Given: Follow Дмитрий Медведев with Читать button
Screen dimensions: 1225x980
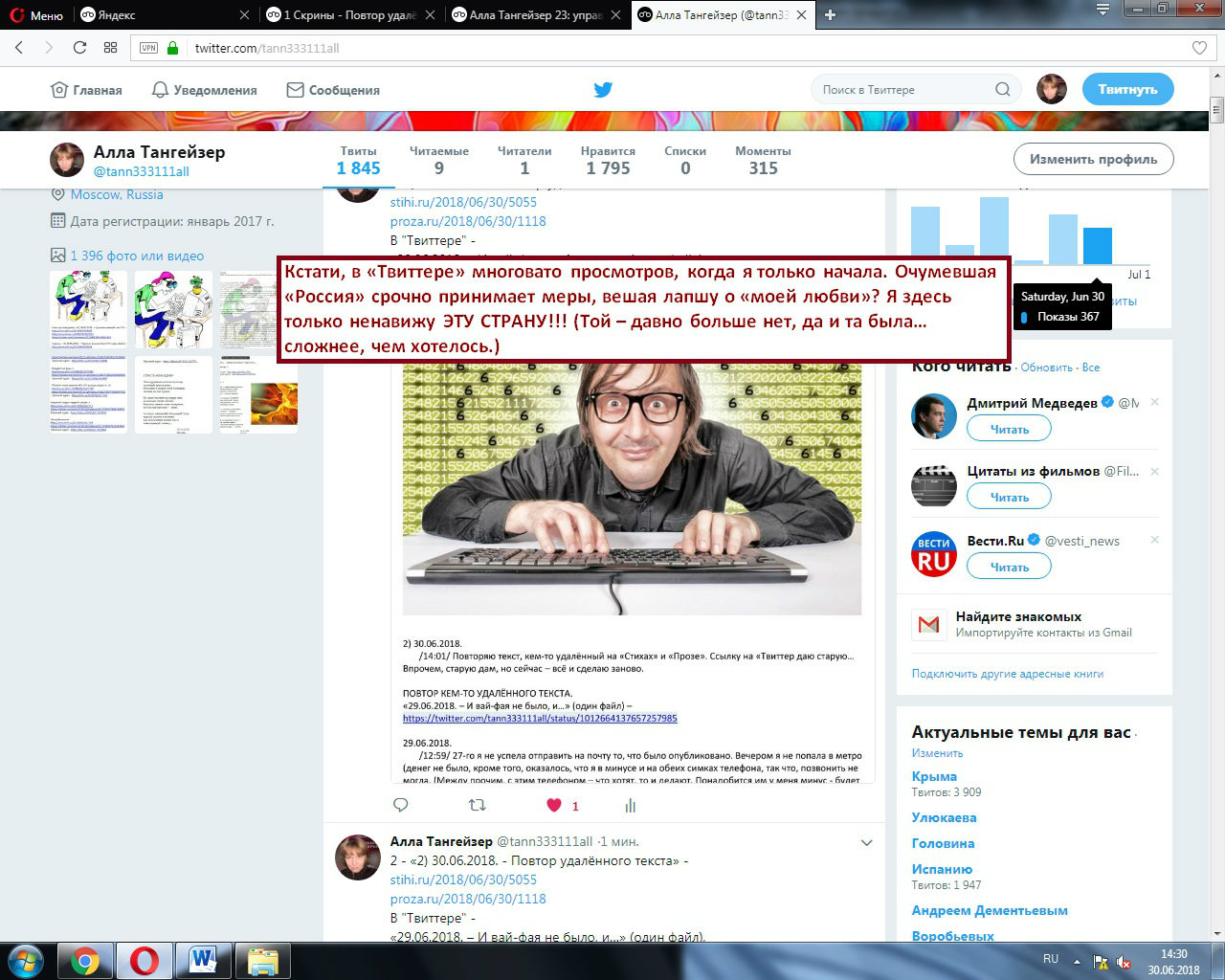Looking at the screenshot, I should click(1009, 429).
